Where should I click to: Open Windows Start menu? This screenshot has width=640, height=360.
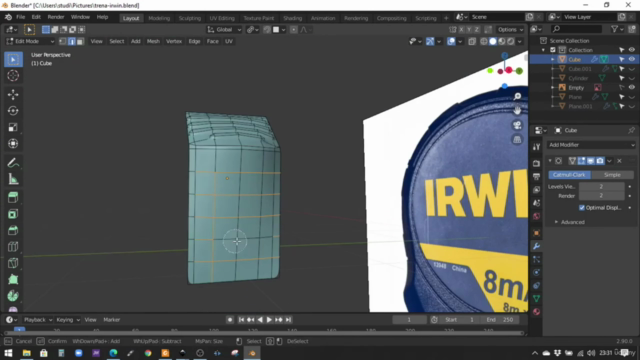tap(9, 353)
